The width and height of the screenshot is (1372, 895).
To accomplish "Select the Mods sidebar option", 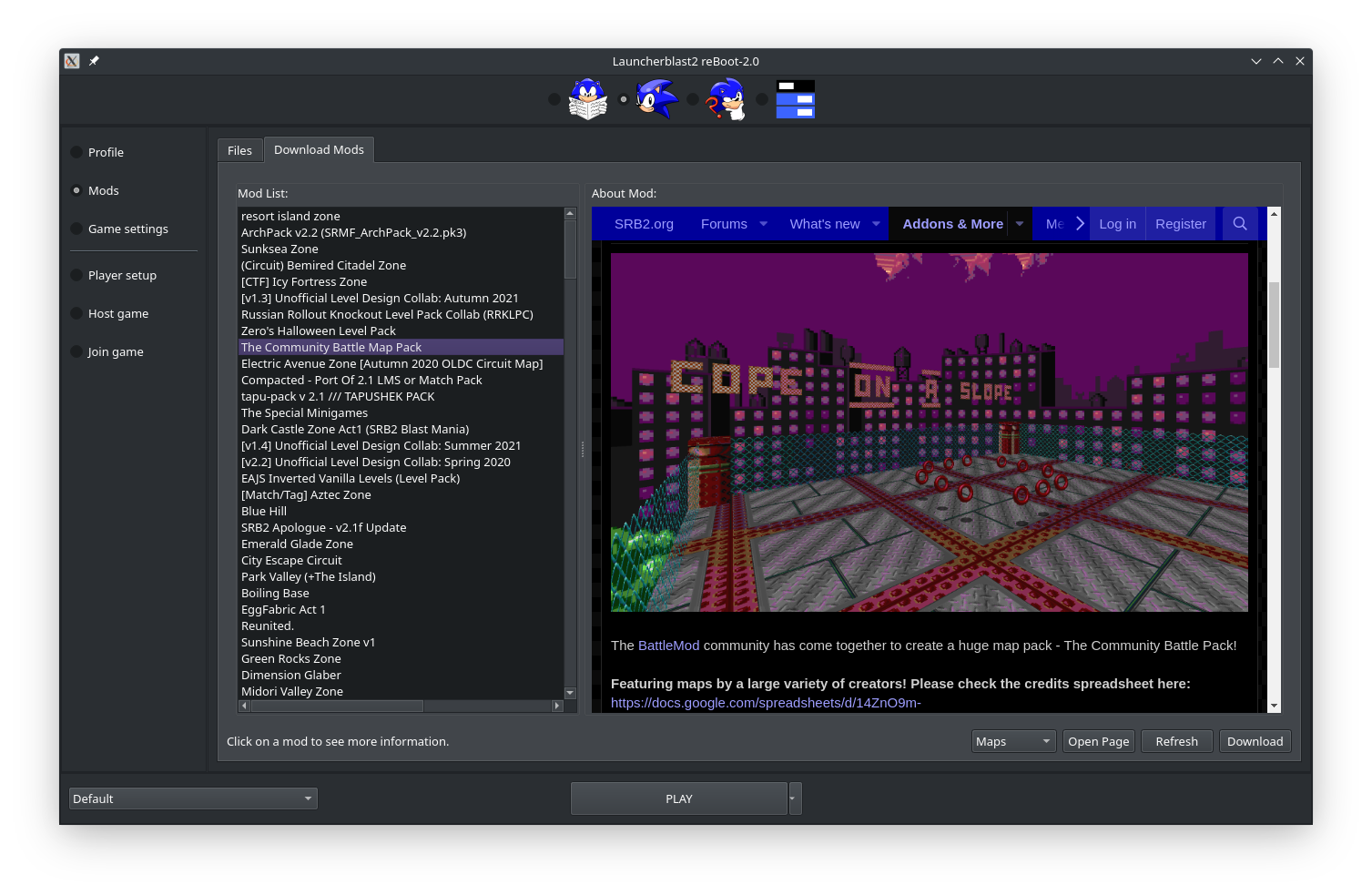I will (95, 190).
